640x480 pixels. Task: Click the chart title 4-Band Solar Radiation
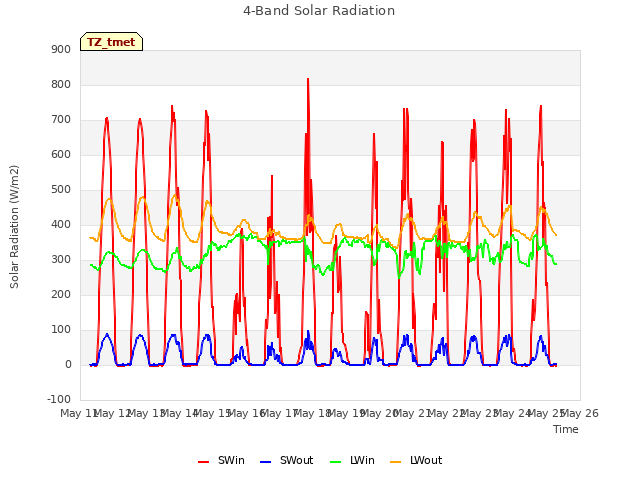pyautogui.click(x=319, y=11)
